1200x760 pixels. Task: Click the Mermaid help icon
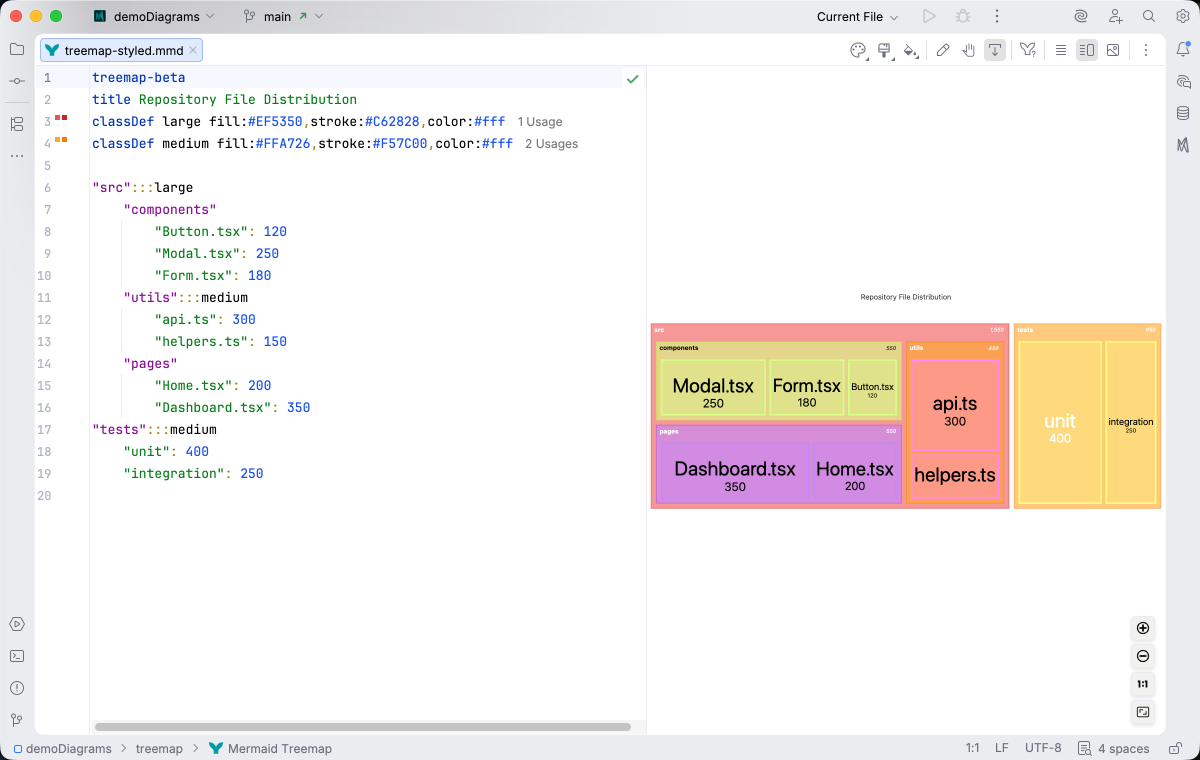tap(1028, 50)
